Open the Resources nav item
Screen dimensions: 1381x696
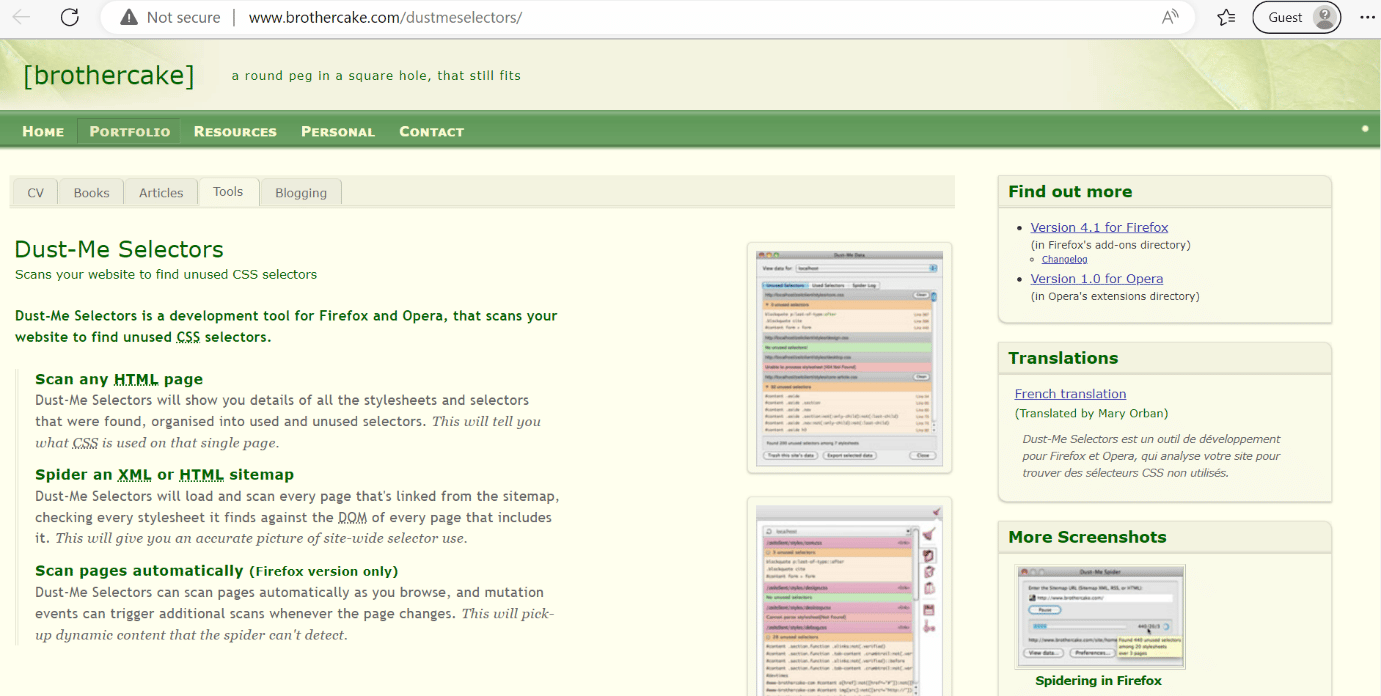[x=235, y=131]
